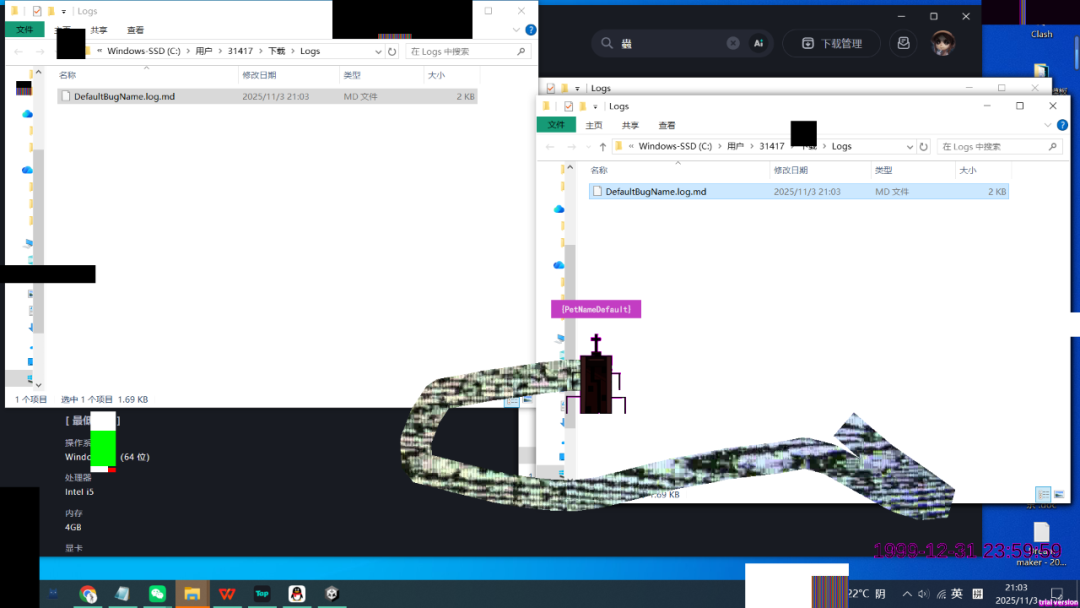This screenshot has height=608, width=1080.
Task: Click nav pane scroll-up arrow in left window
Action: point(39,72)
